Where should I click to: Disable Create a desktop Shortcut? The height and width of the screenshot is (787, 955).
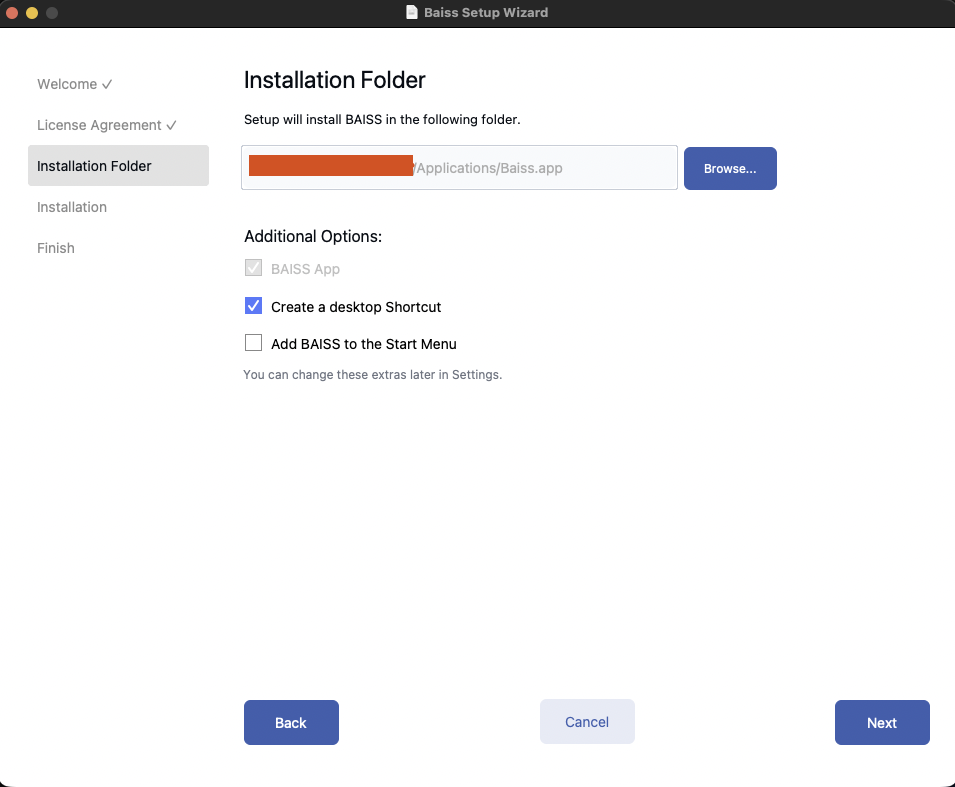(x=253, y=305)
